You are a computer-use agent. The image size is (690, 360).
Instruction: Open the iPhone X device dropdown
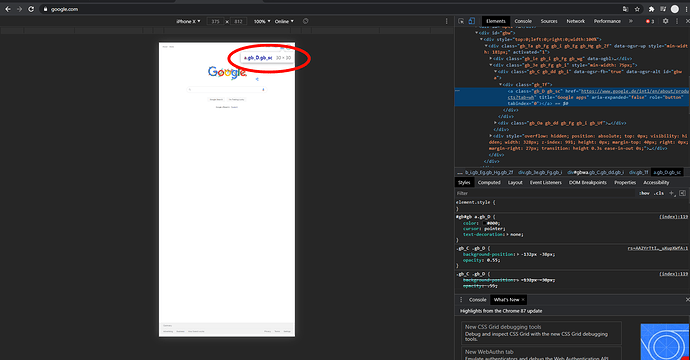coord(188,21)
